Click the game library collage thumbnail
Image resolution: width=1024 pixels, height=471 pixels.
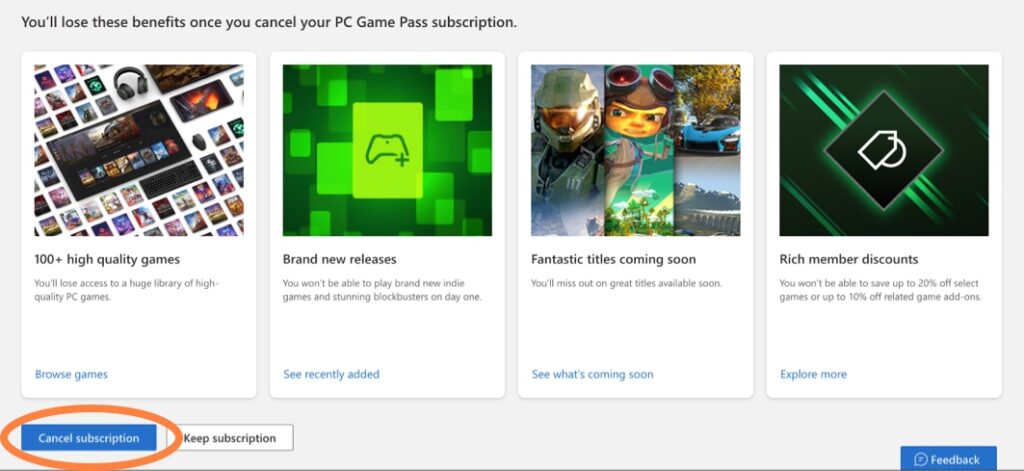point(139,150)
